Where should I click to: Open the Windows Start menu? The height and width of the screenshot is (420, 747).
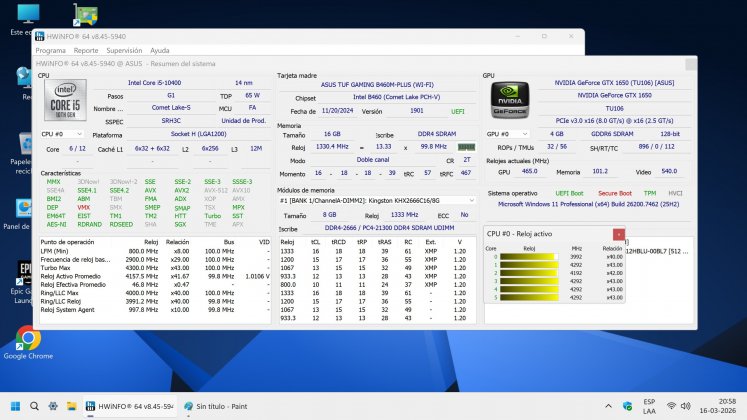tap(15, 407)
